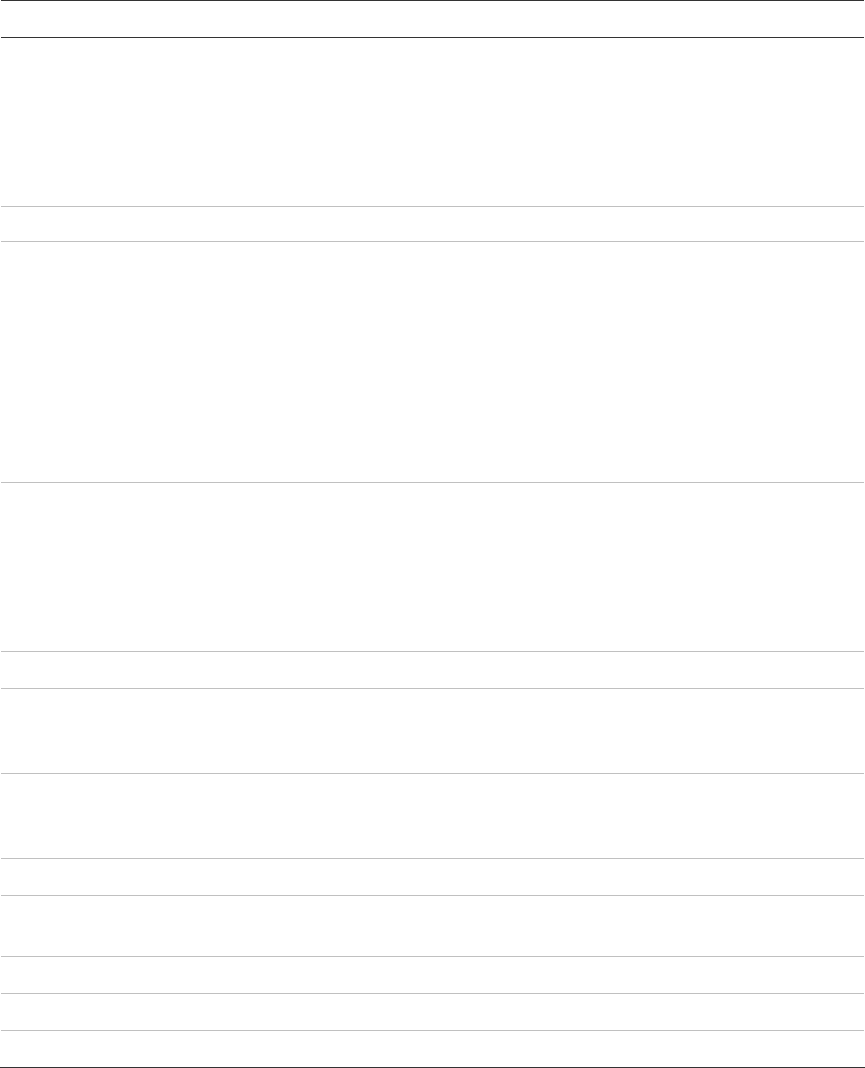Click the empty header row at top
Viewport: 865px width, 1068px height.
432,19
